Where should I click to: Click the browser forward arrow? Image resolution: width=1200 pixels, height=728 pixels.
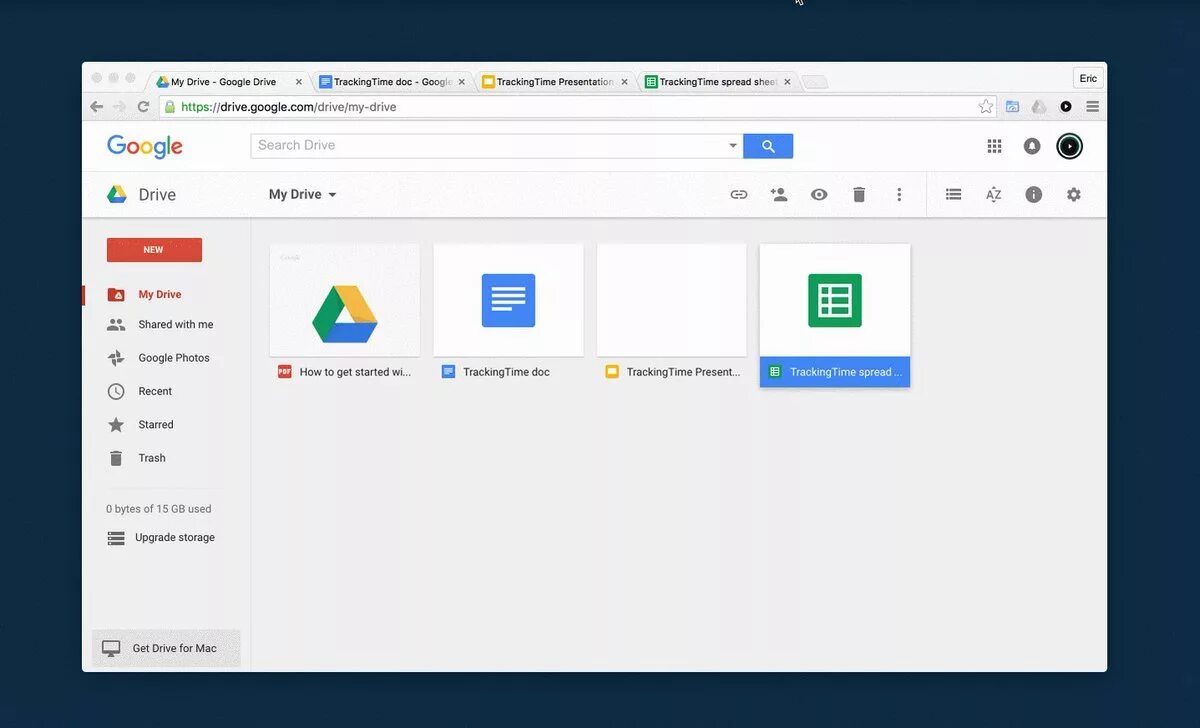pos(119,107)
